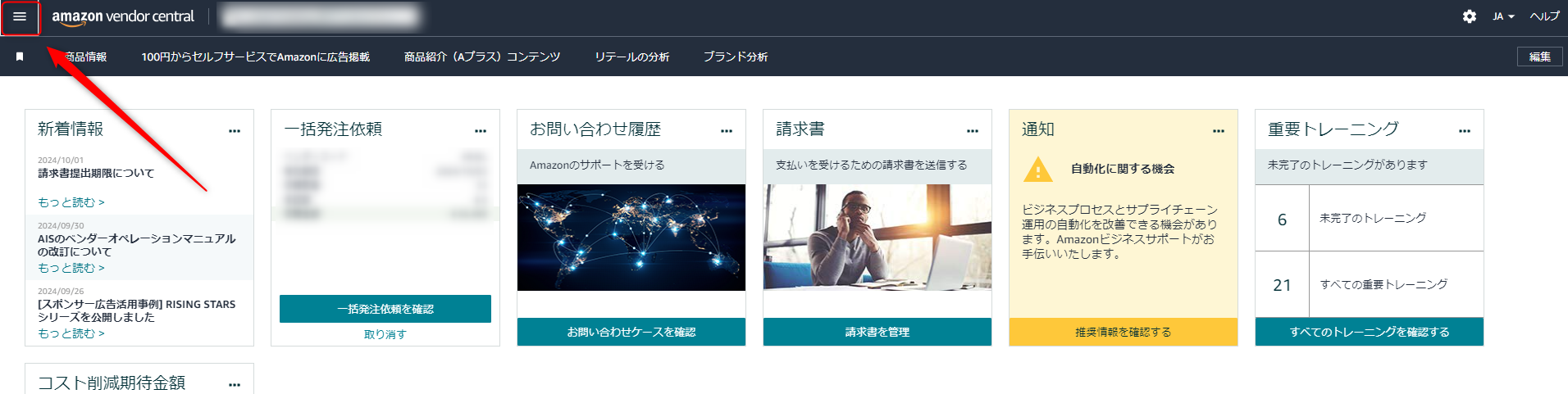Click the 編集 button in navigation bar
The image size is (1568, 394).
[1539, 57]
